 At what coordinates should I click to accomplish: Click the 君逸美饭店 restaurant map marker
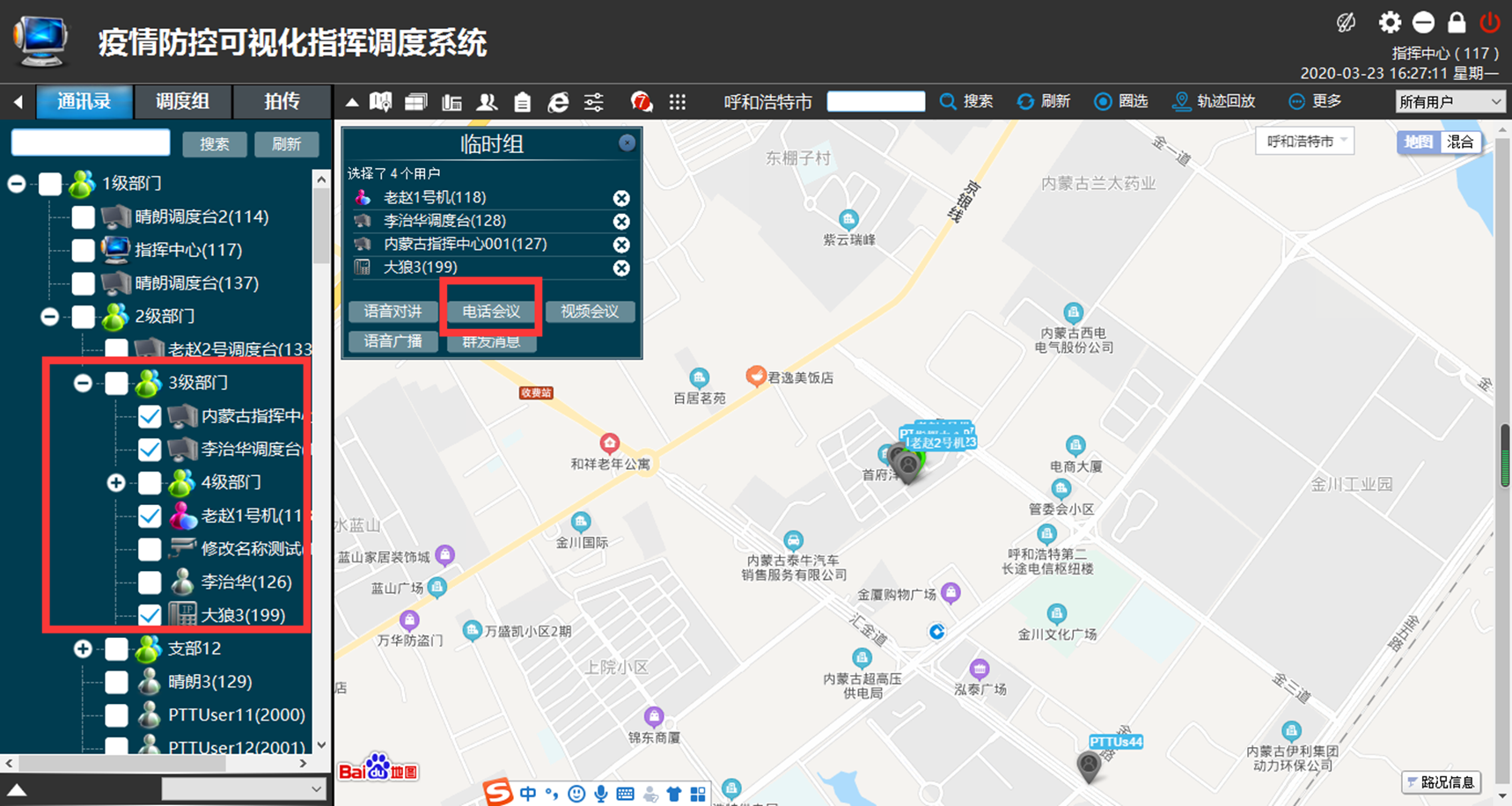[755, 377]
